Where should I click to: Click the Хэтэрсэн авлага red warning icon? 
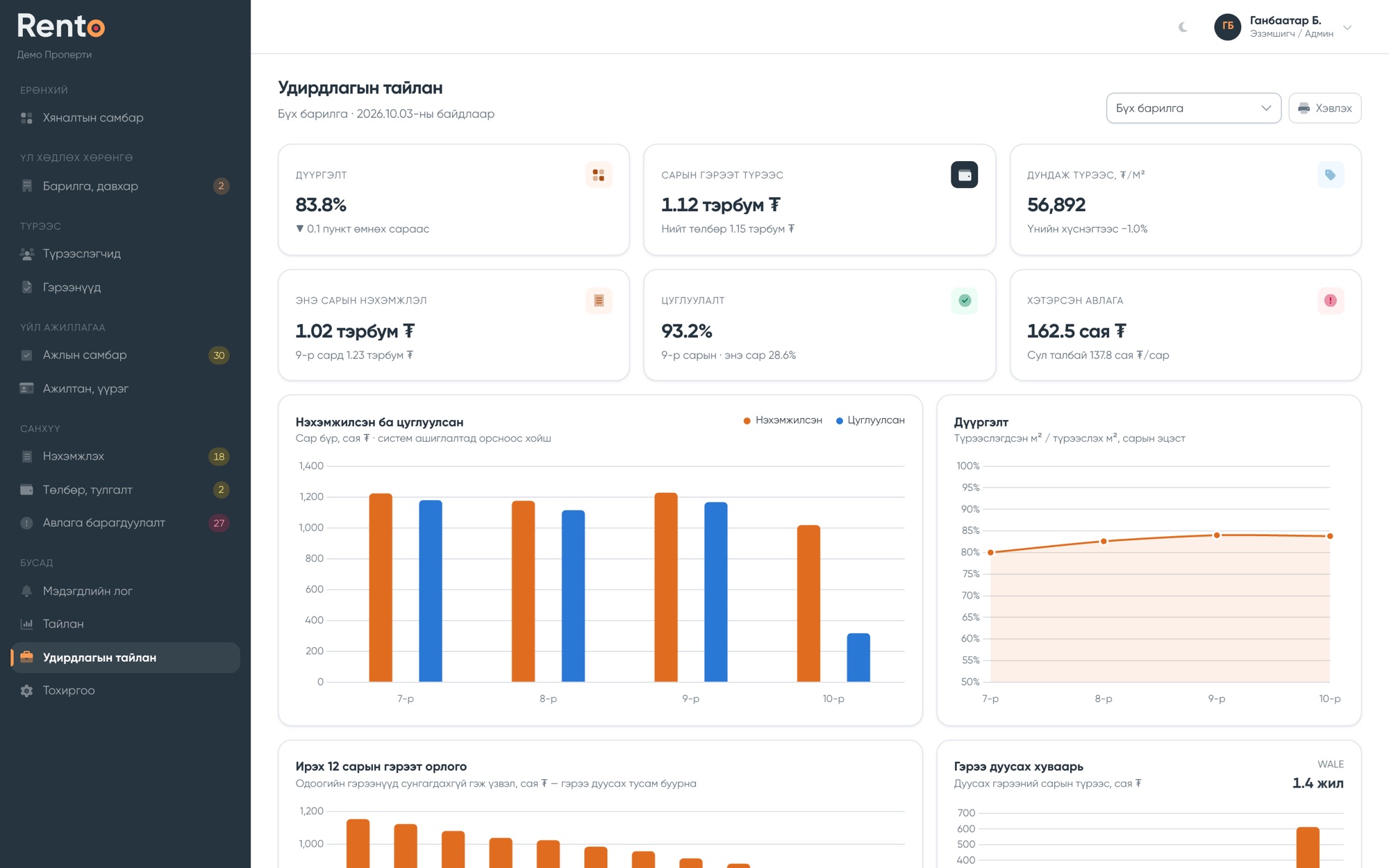[1330, 301]
